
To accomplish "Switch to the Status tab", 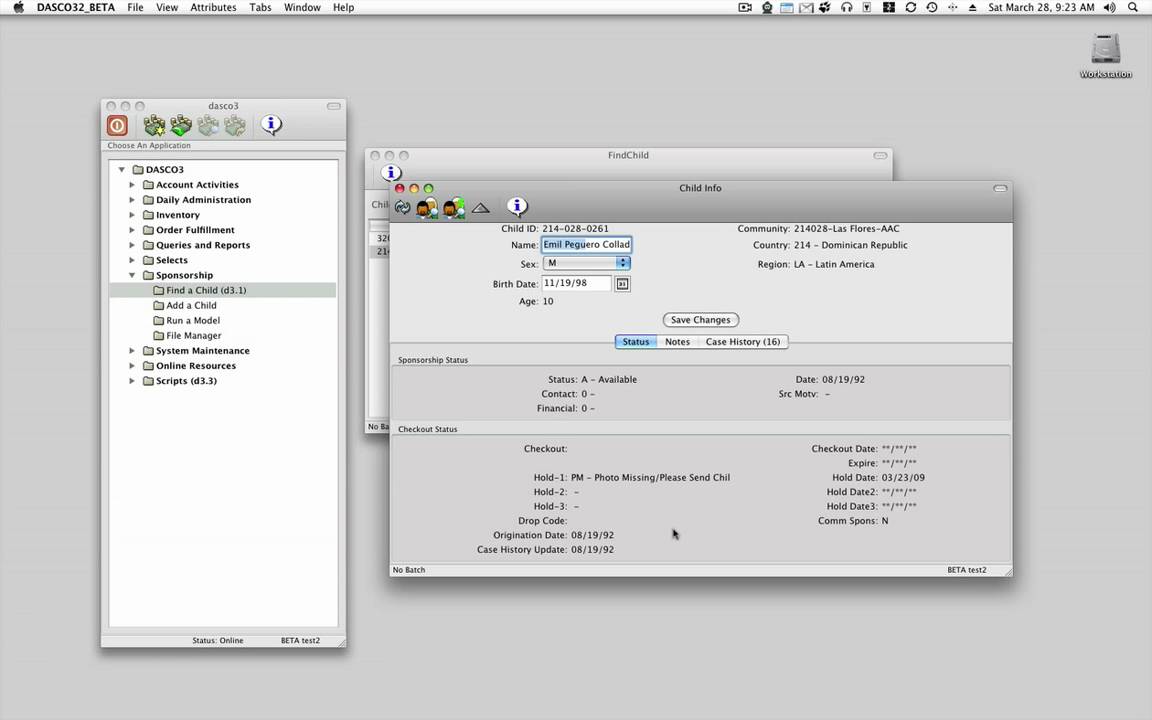I will point(636,342).
